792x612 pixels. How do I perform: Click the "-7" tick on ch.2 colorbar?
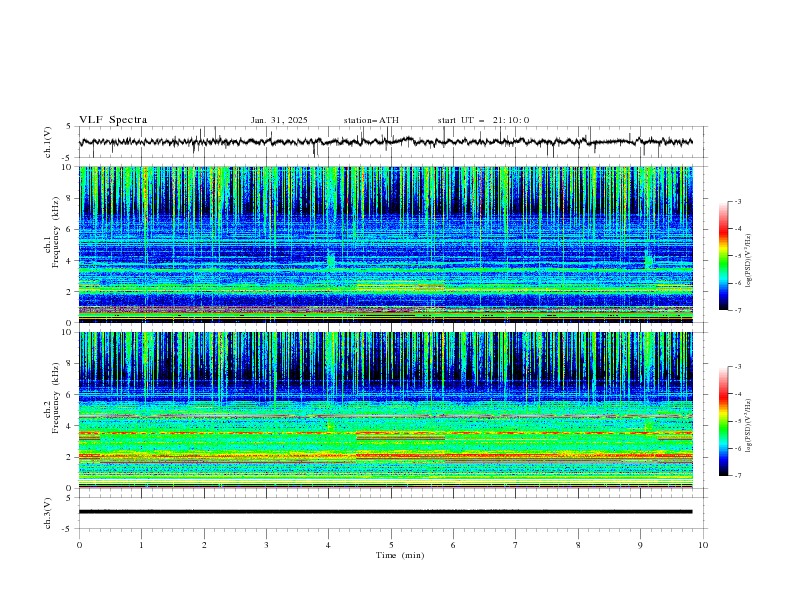(737, 476)
